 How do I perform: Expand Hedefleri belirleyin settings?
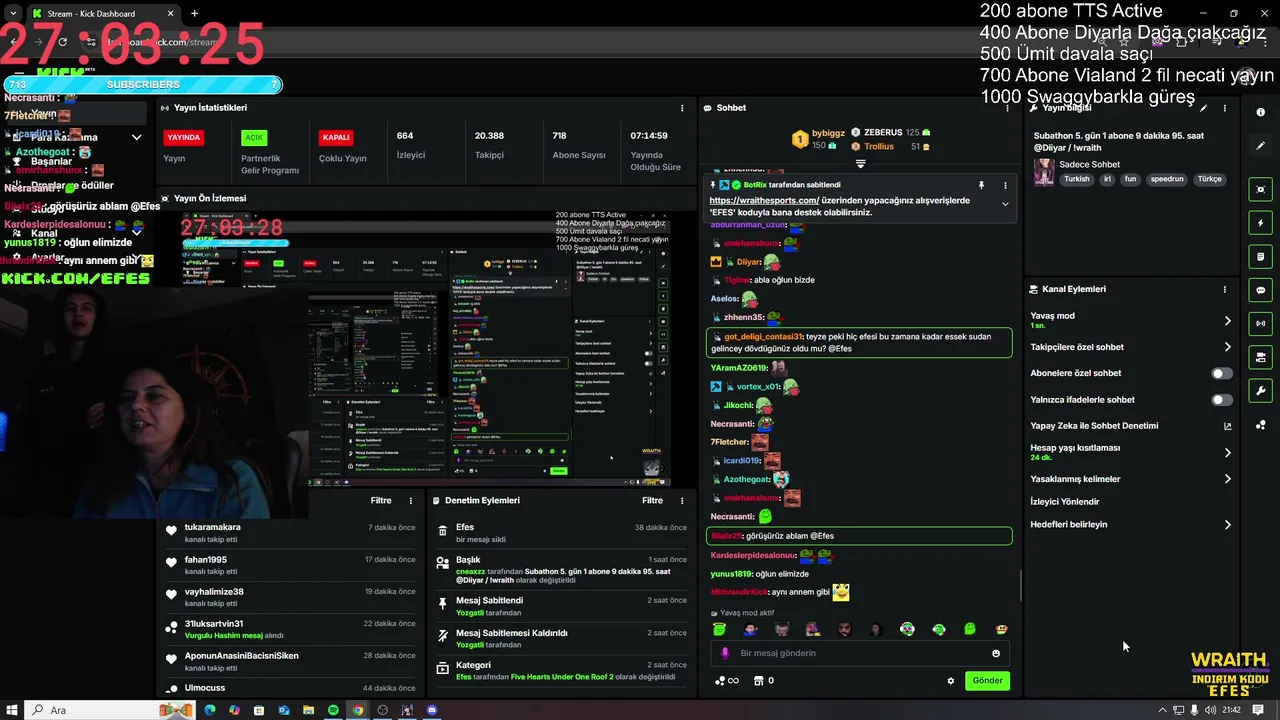[1228, 524]
